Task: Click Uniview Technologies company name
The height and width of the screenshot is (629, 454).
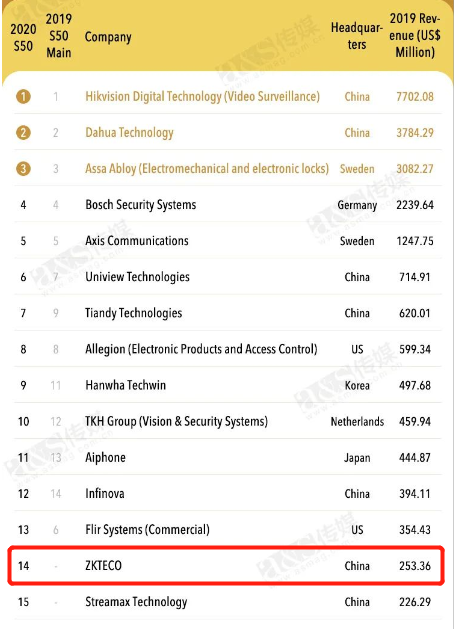Action: [x=137, y=277]
